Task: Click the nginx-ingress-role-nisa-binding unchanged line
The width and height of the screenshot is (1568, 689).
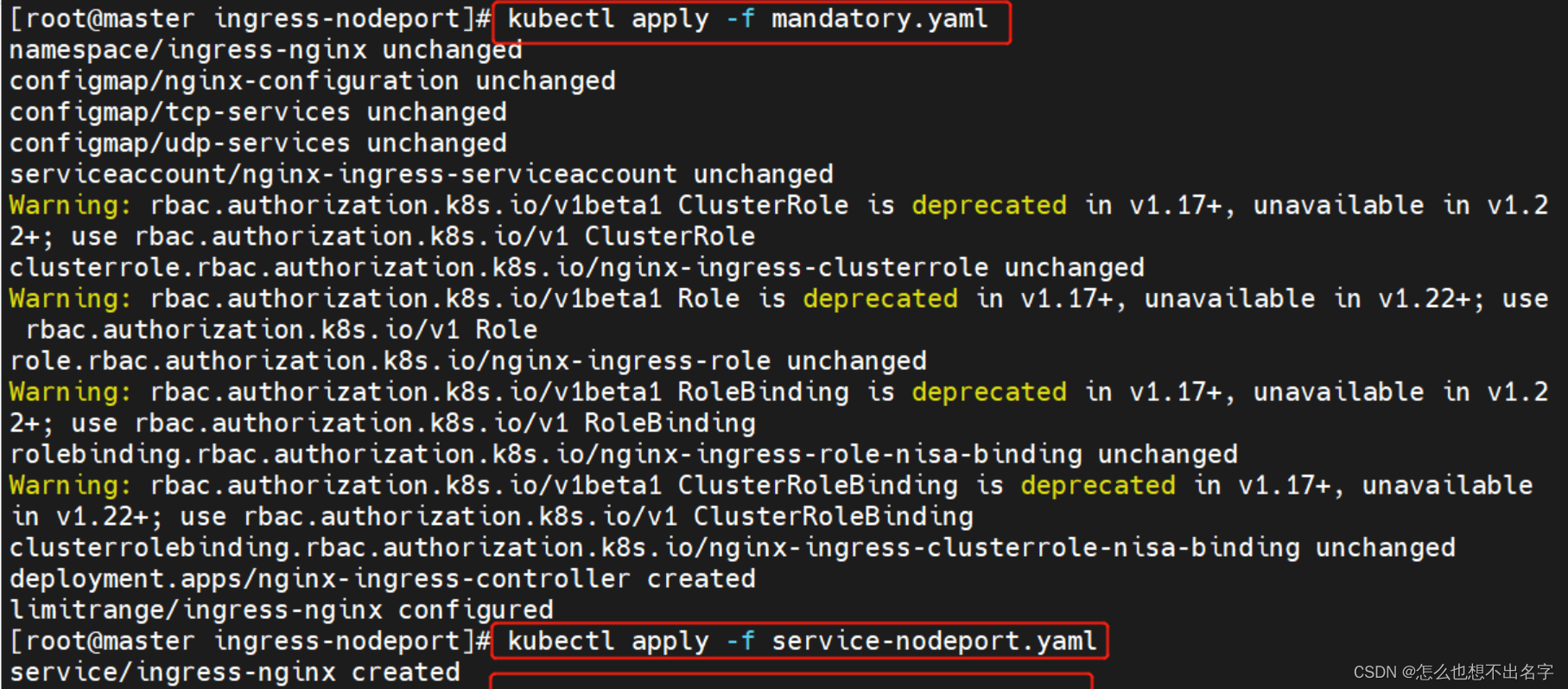Action: (624, 455)
